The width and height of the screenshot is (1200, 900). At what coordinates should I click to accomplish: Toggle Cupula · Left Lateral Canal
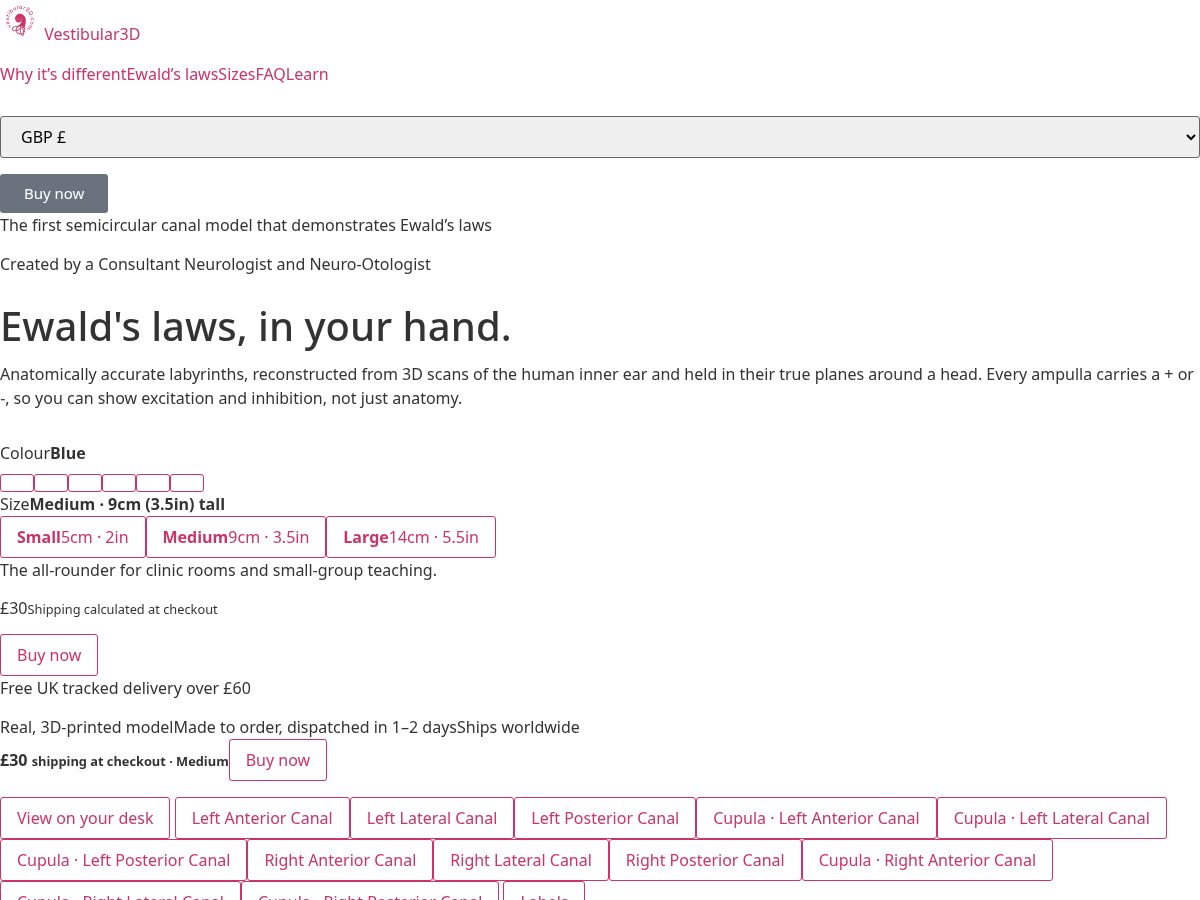tap(1052, 818)
